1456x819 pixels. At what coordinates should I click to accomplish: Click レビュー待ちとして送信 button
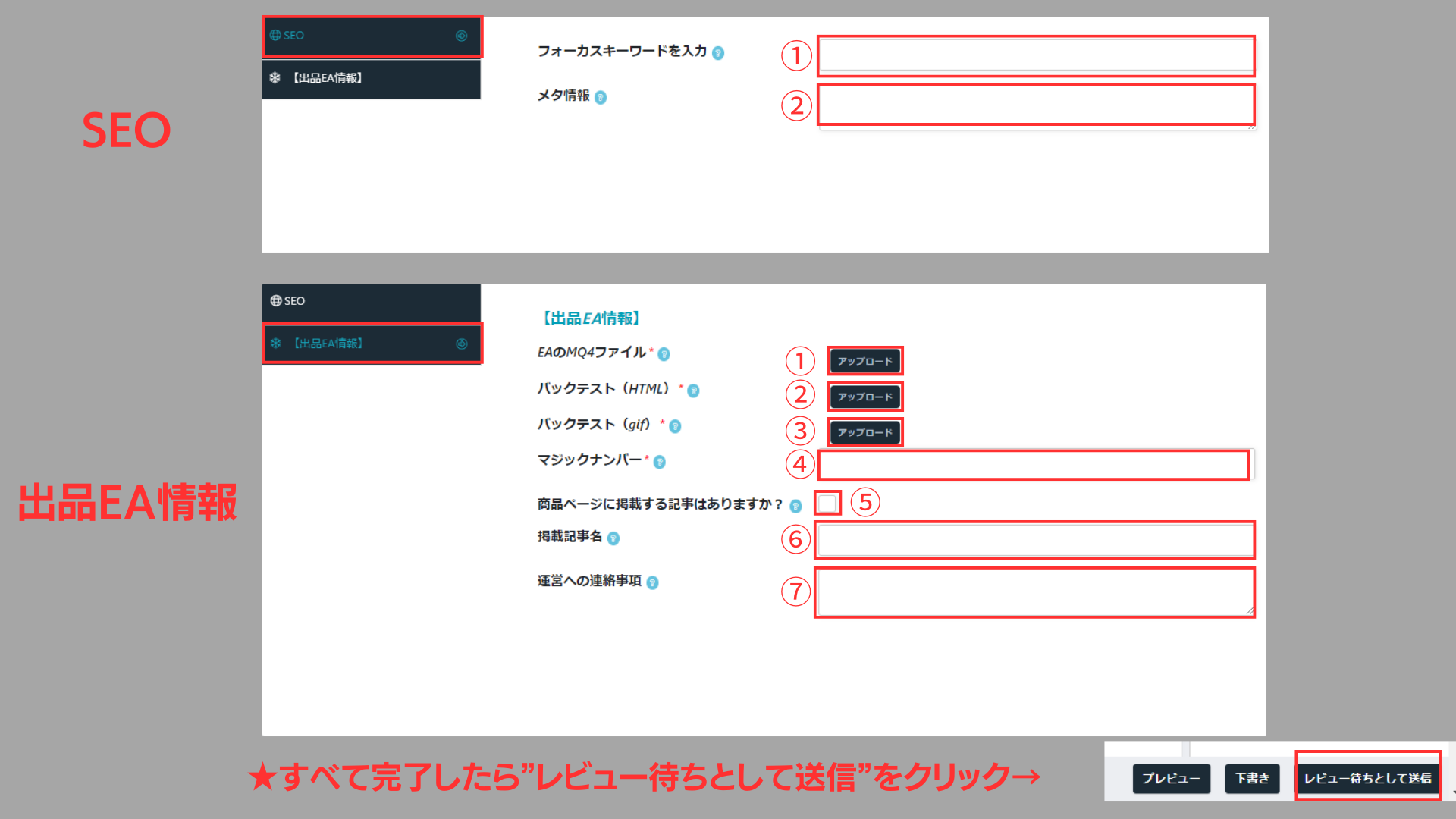(1367, 779)
